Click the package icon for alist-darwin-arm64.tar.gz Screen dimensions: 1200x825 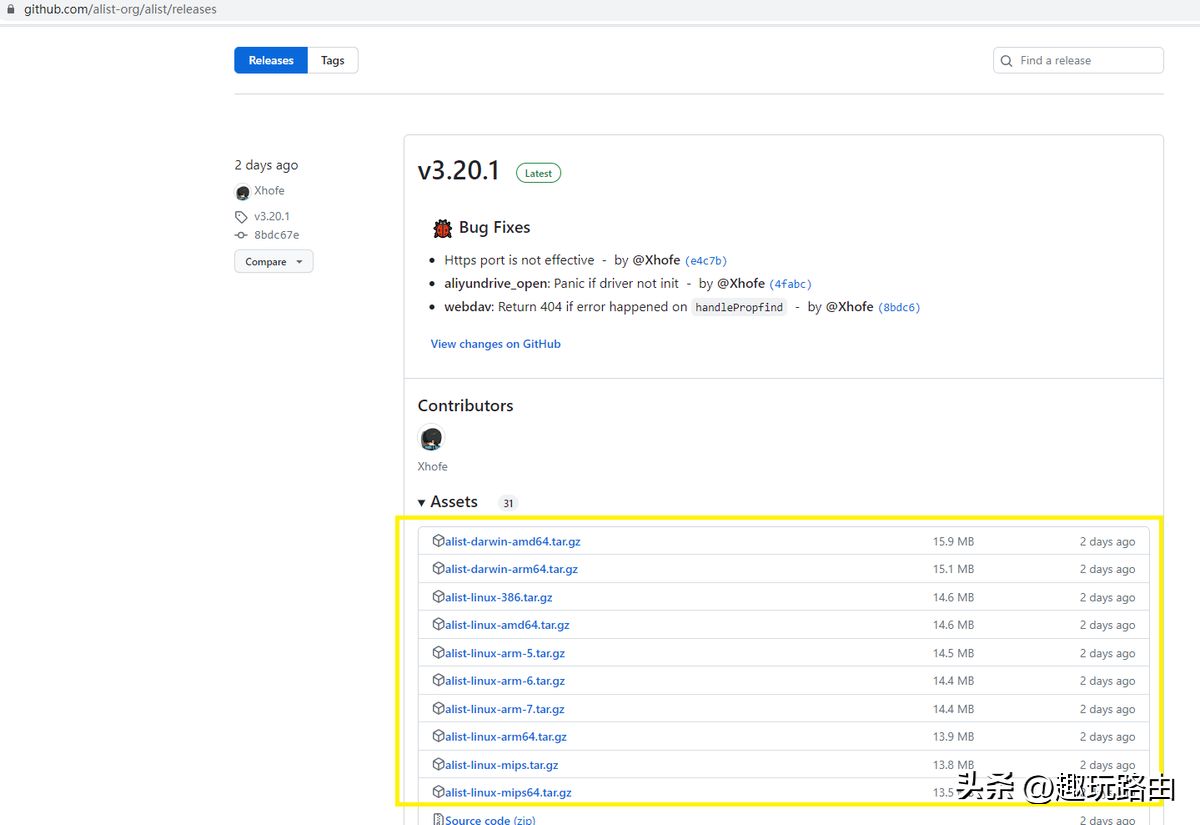[438, 569]
